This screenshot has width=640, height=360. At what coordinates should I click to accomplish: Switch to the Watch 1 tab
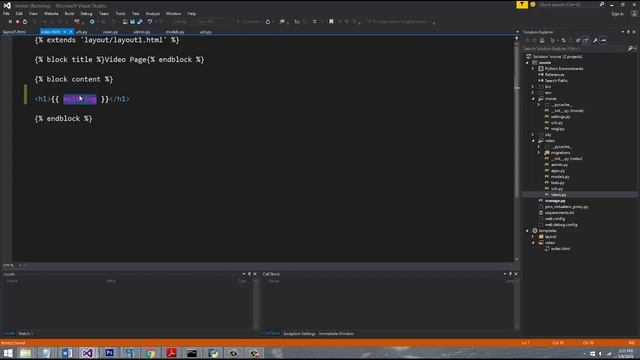(26, 333)
